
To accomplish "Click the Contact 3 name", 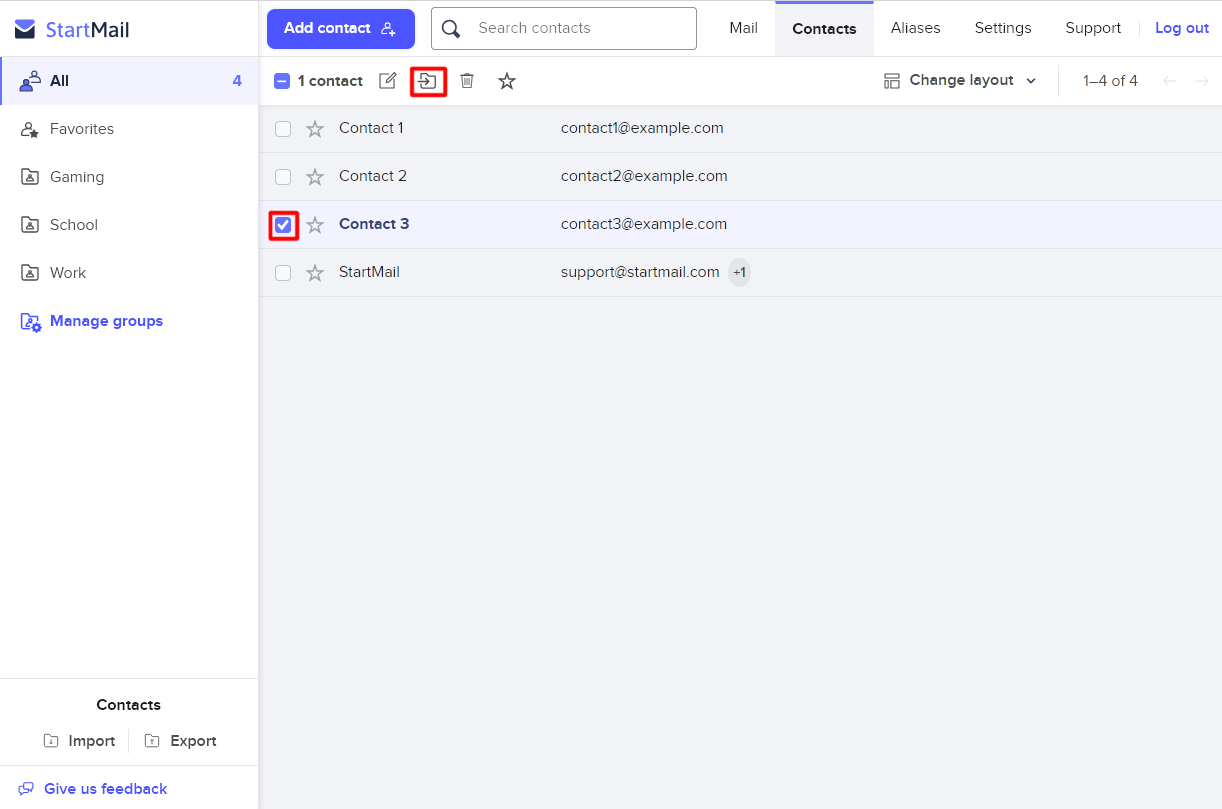I will pos(374,224).
